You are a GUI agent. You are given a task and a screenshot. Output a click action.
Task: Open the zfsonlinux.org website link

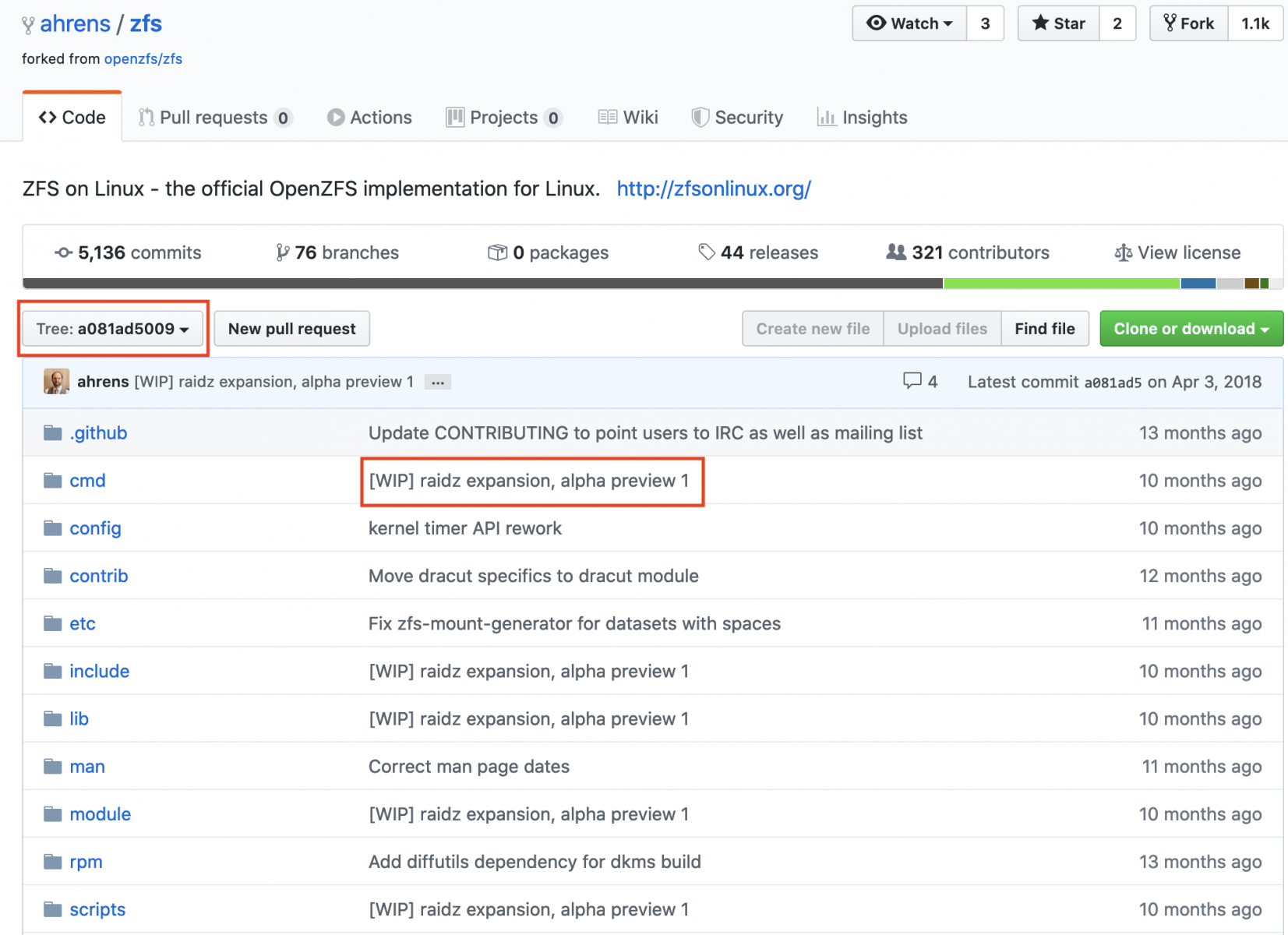[714, 189]
